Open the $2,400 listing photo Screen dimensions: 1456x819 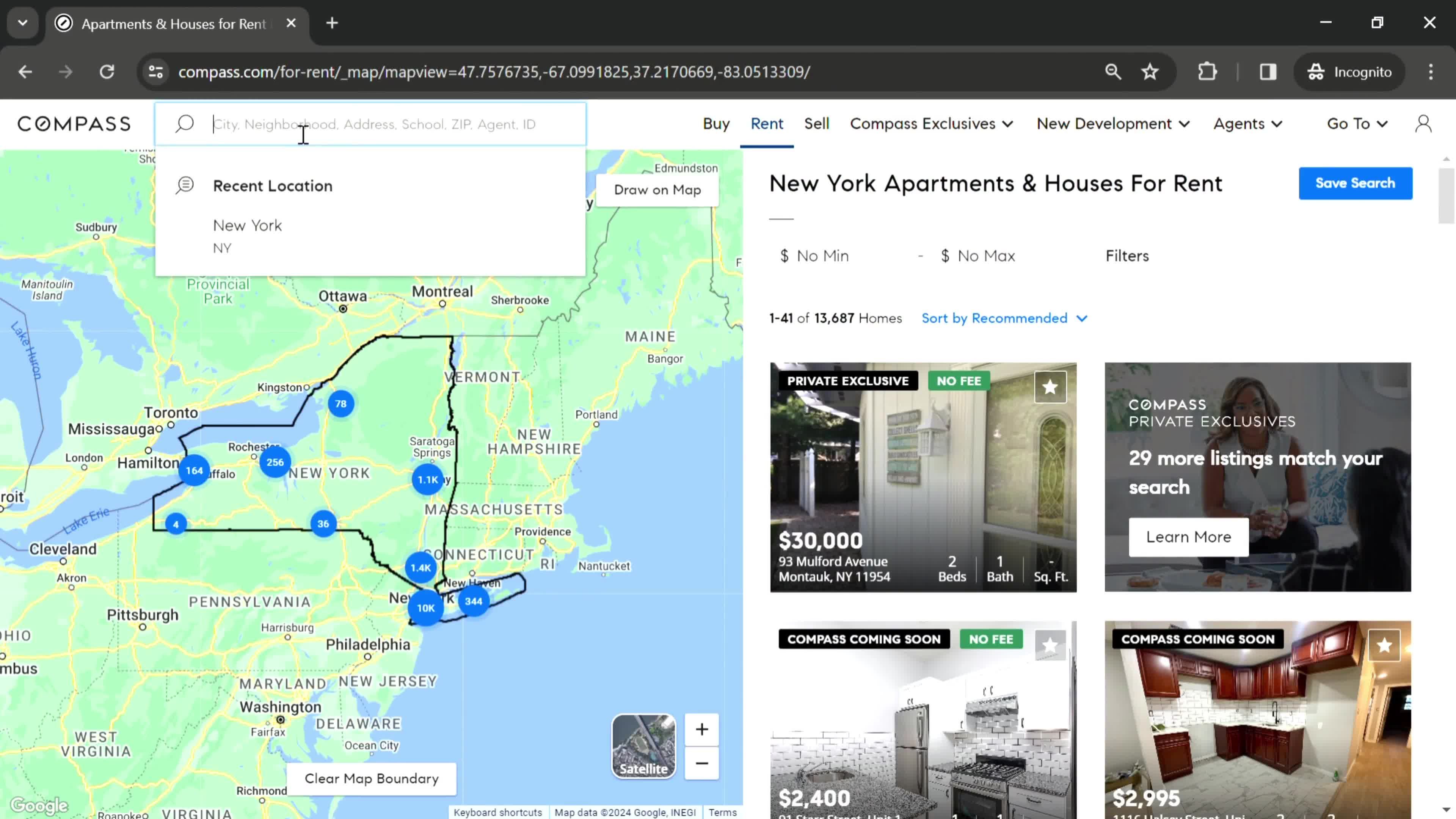[x=923, y=720]
